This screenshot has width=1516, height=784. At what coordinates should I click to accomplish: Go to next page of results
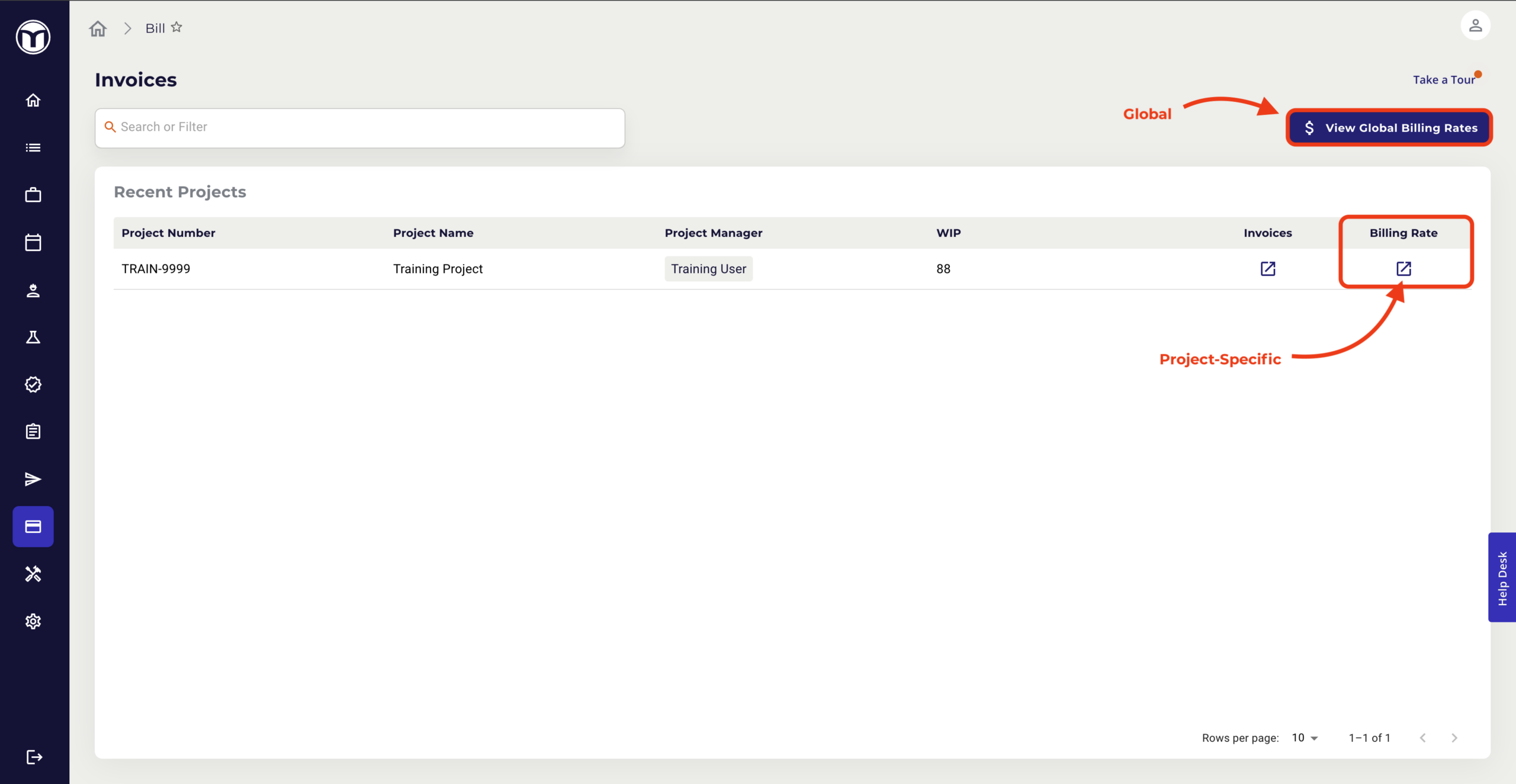click(1454, 738)
